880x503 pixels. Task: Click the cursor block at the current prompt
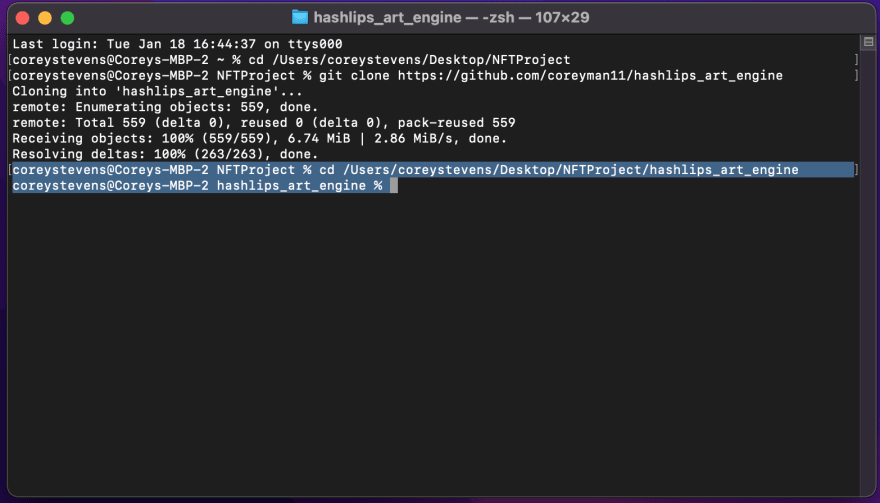point(394,185)
